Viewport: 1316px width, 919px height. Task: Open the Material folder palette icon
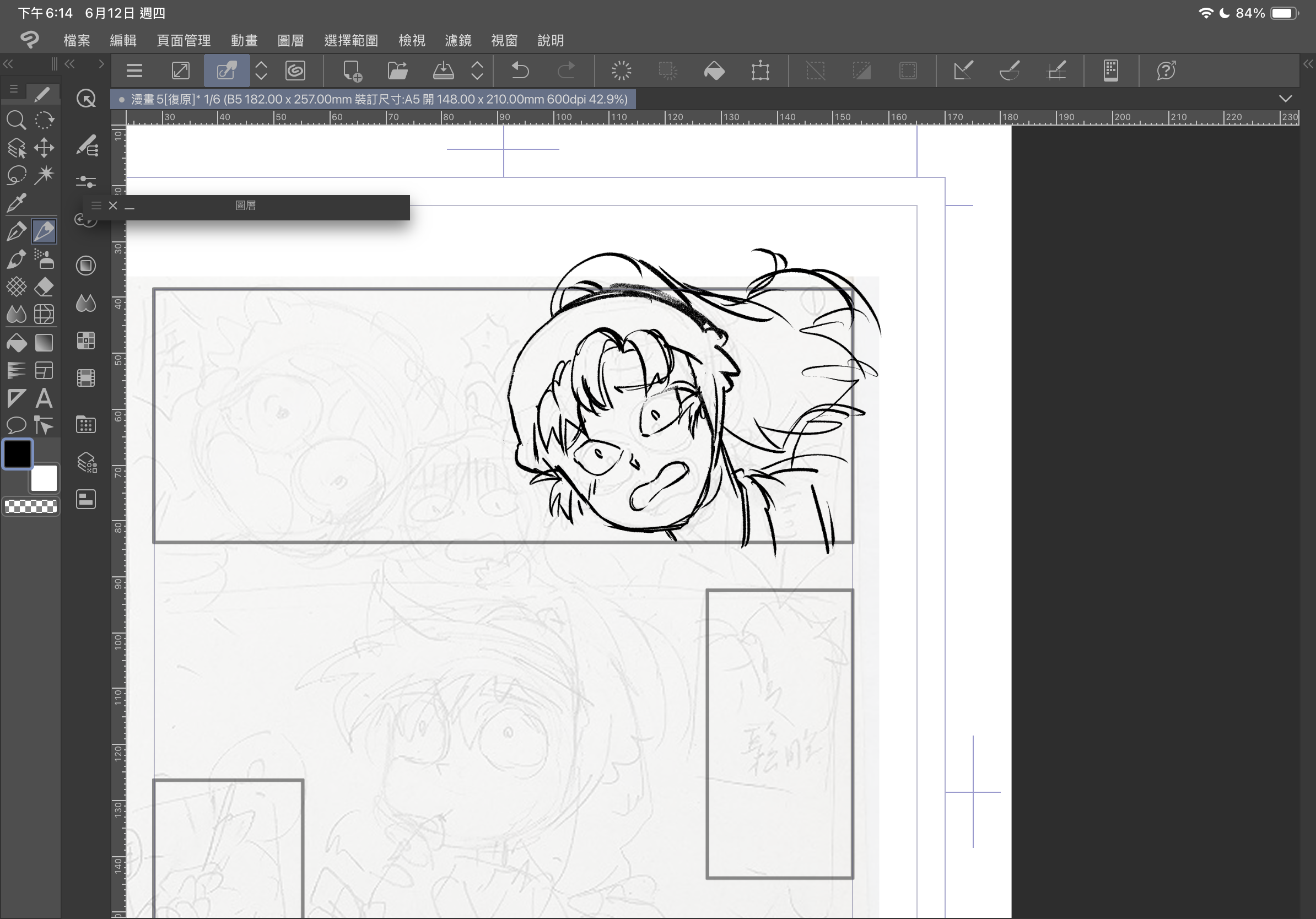coord(86,425)
